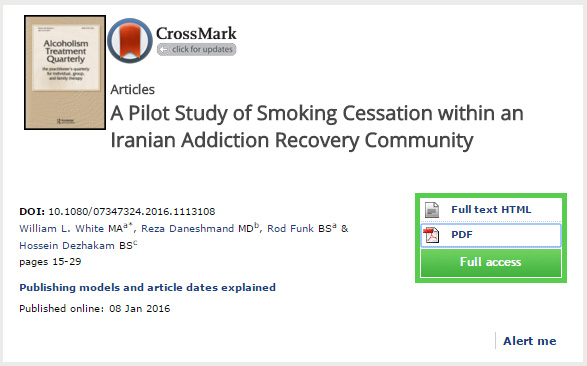This screenshot has height=366, width=587.
Task: Open the Alcoholism Treatment Quarterly journal cover
Action: (x=65, y=73)
